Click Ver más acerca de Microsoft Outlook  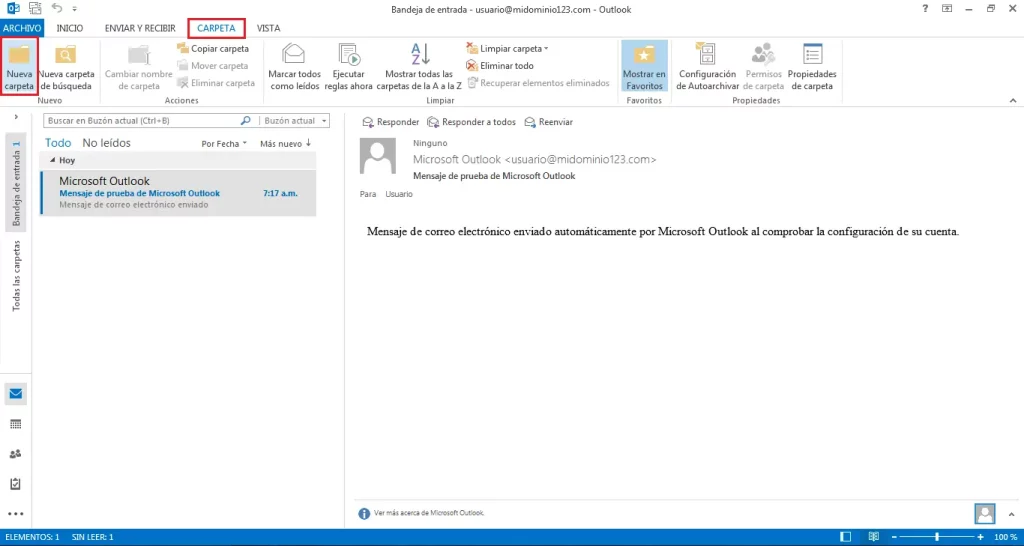(429, 513)
